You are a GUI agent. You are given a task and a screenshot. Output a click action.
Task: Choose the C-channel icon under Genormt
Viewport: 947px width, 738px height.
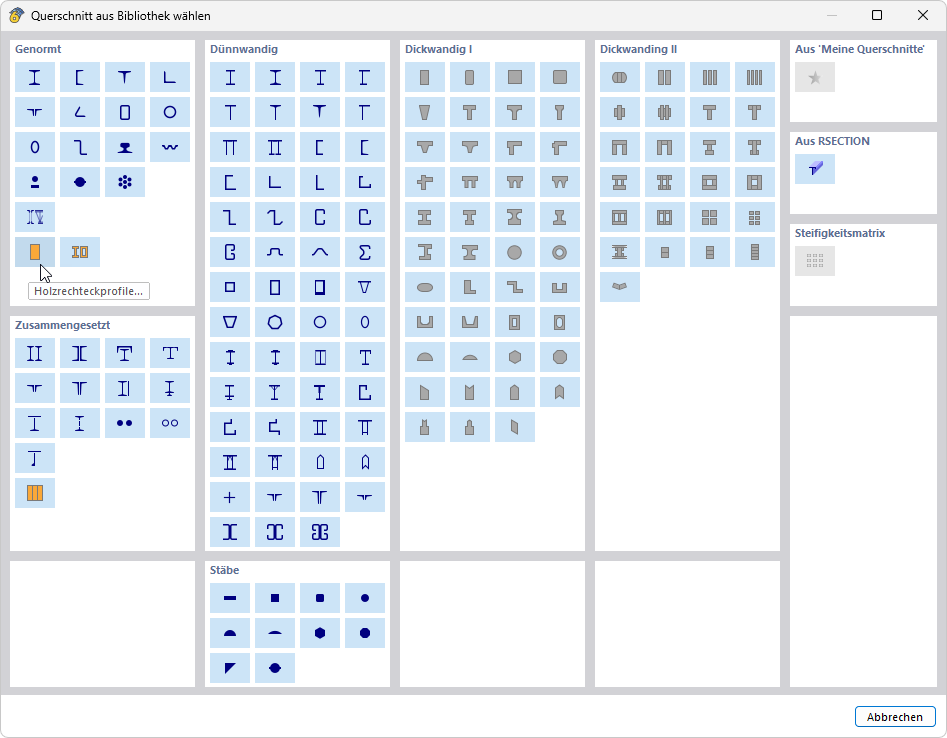tap(80, 77)
